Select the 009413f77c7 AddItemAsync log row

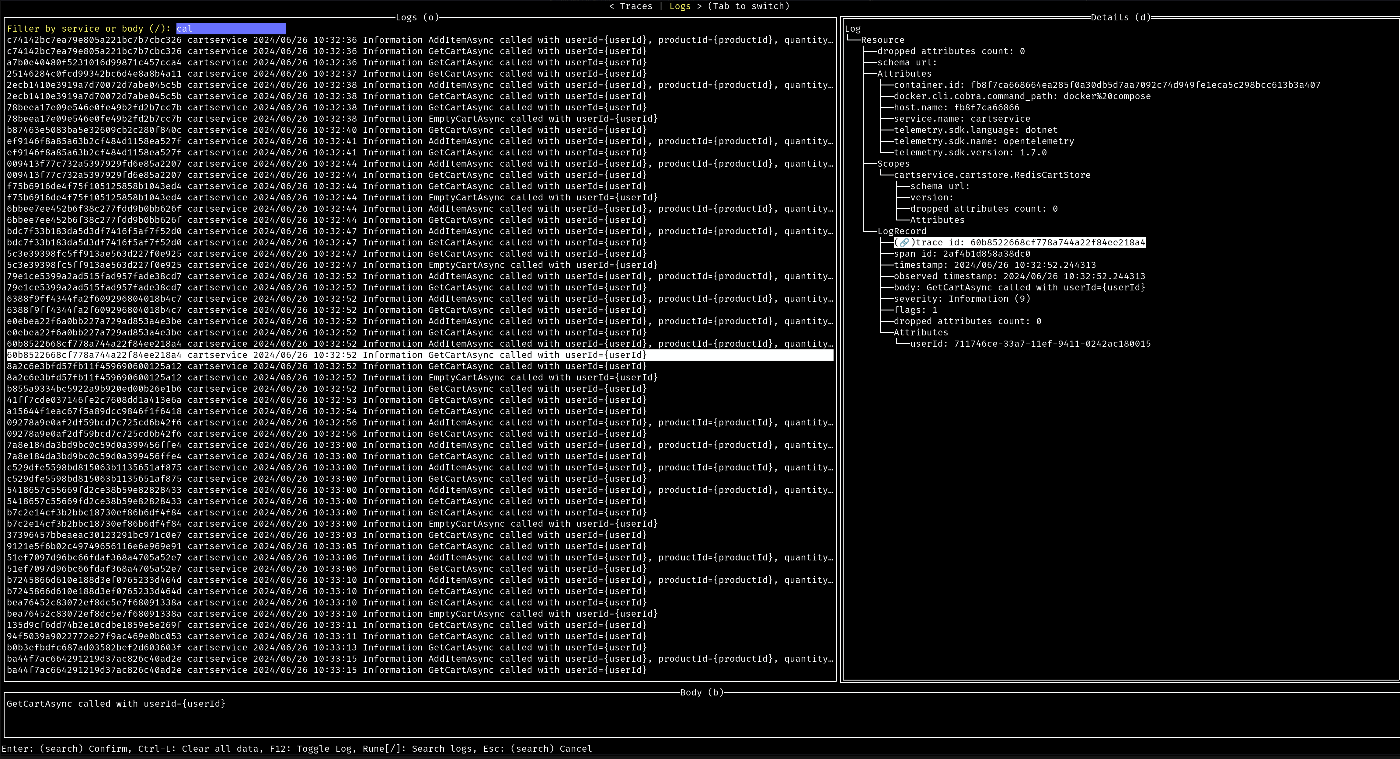coord(420,163)
